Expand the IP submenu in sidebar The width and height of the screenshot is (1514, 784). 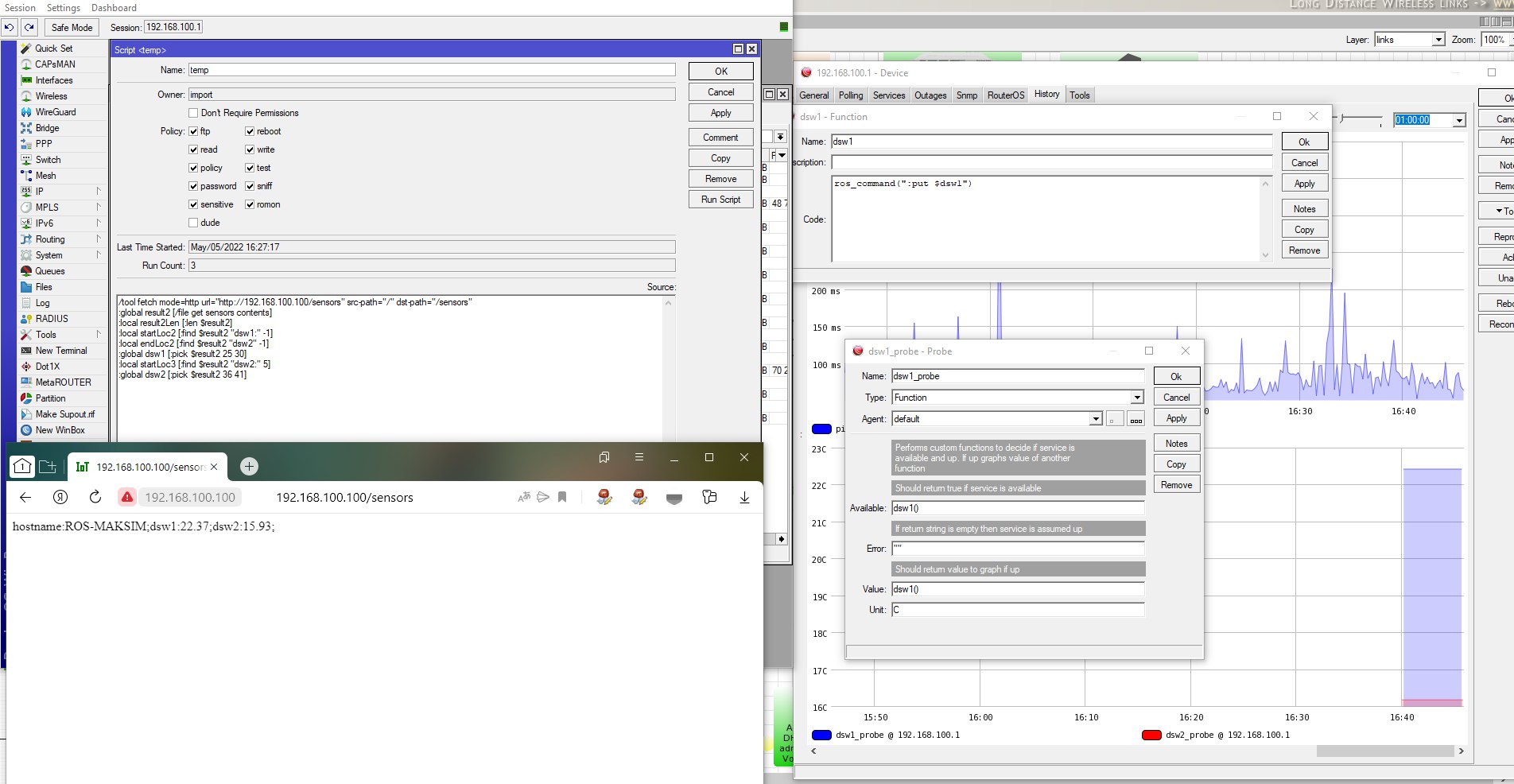point(99,191)
